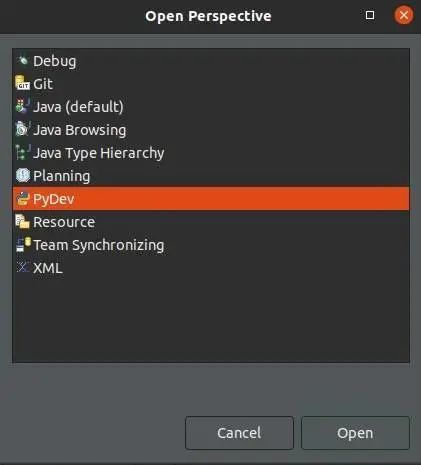Close the dialog with the orange X

[x=404, y=15]
